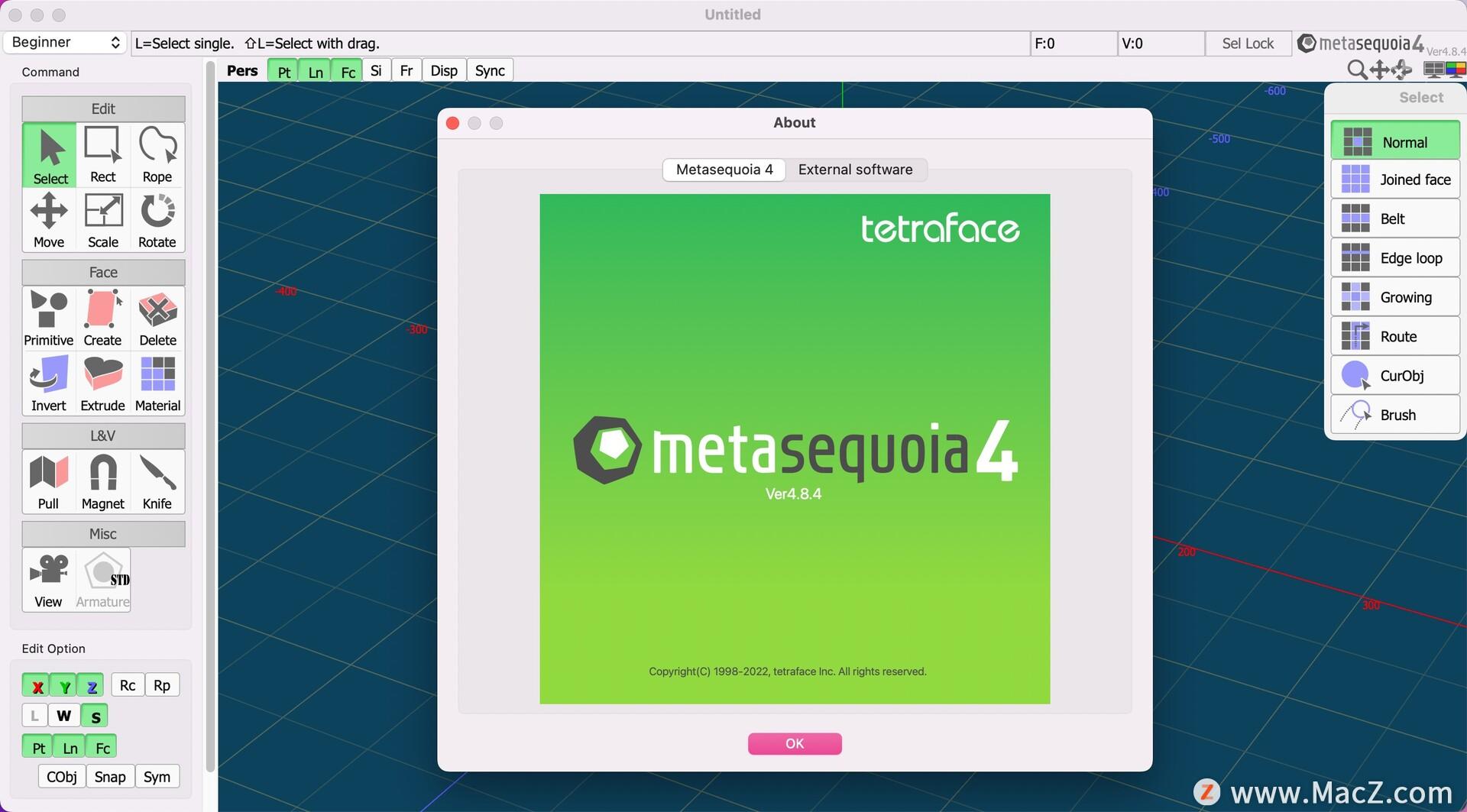
Task: Open the Disp menu
Action: [x=444, y=71]
